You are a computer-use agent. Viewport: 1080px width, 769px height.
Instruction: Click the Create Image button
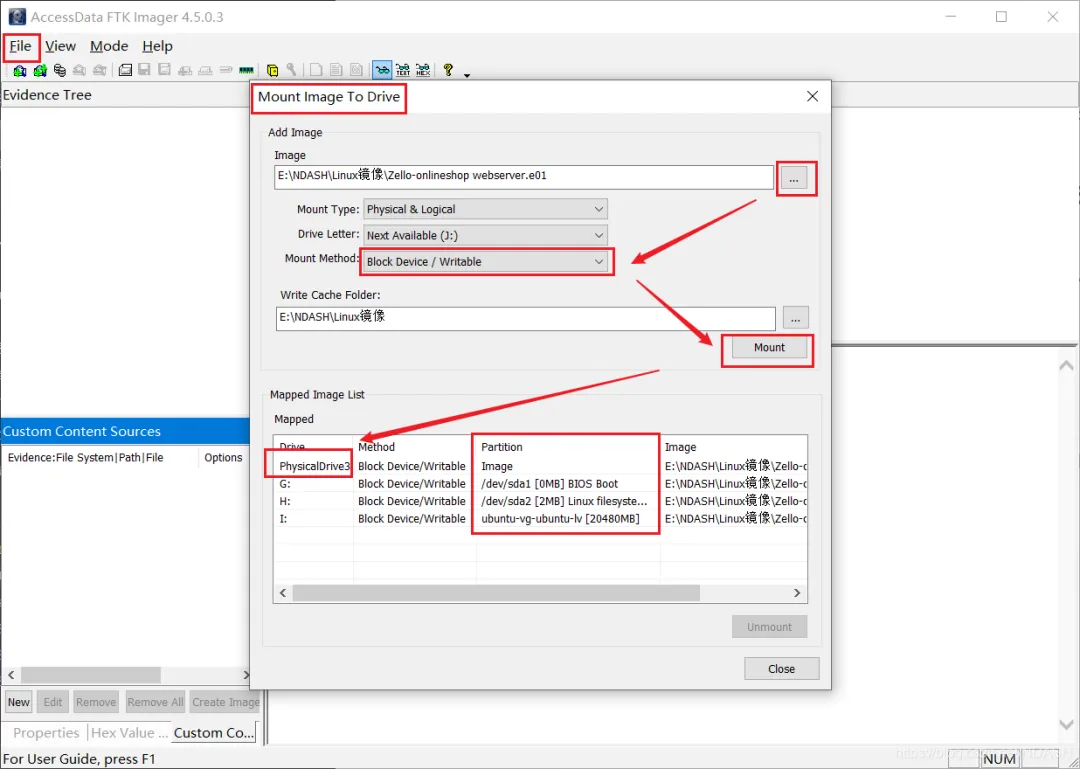coord(226,702)
